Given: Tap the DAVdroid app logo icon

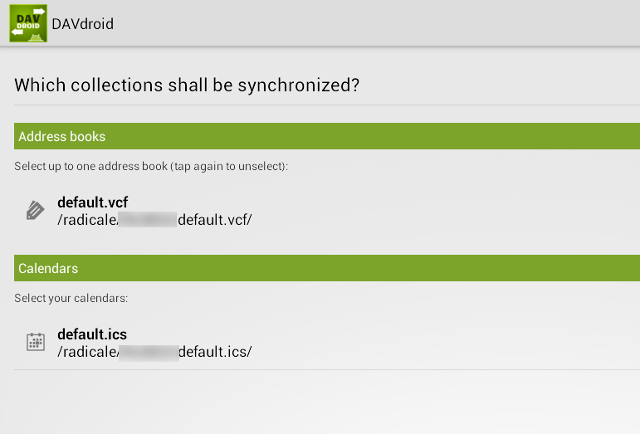Looking at the screenshot, I should (28, 23).
